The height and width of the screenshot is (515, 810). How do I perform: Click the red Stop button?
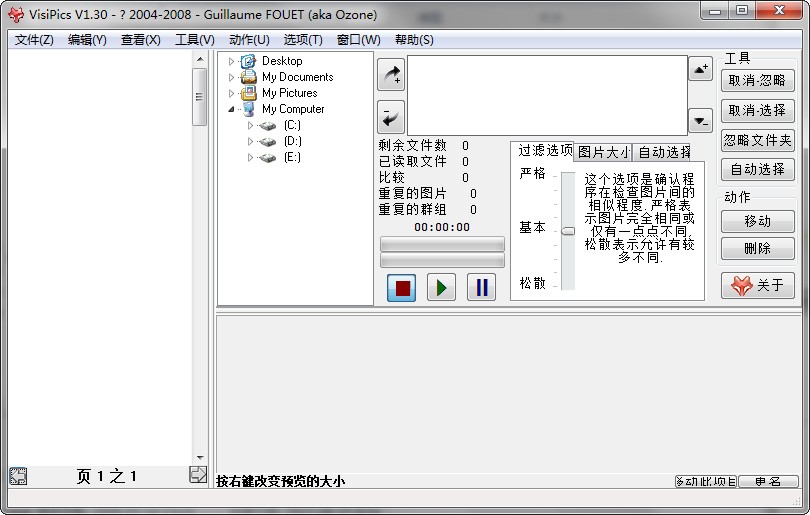click(x=401, y=287)
